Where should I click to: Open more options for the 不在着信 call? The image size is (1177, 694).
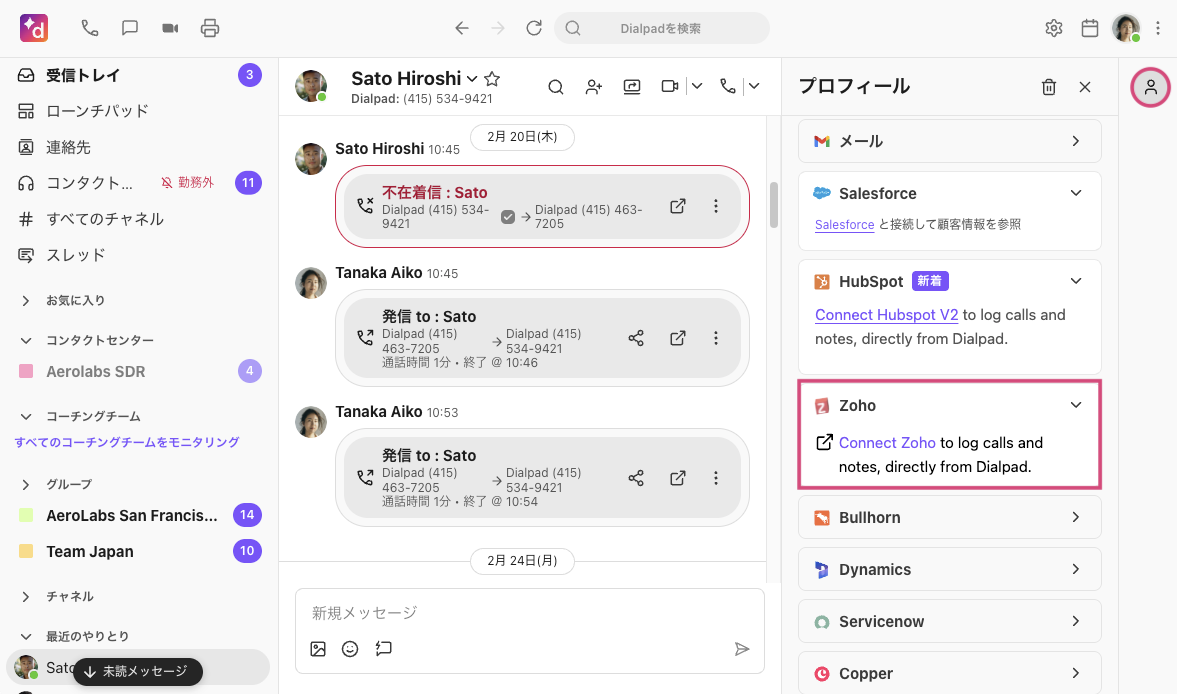tap(716, 206)
